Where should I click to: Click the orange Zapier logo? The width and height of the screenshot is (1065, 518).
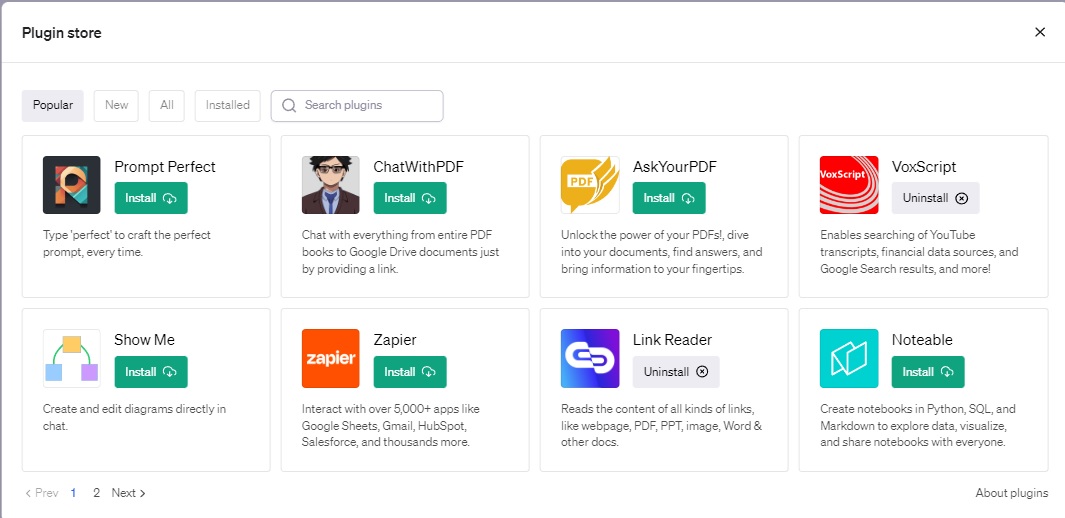pos(331,358)
